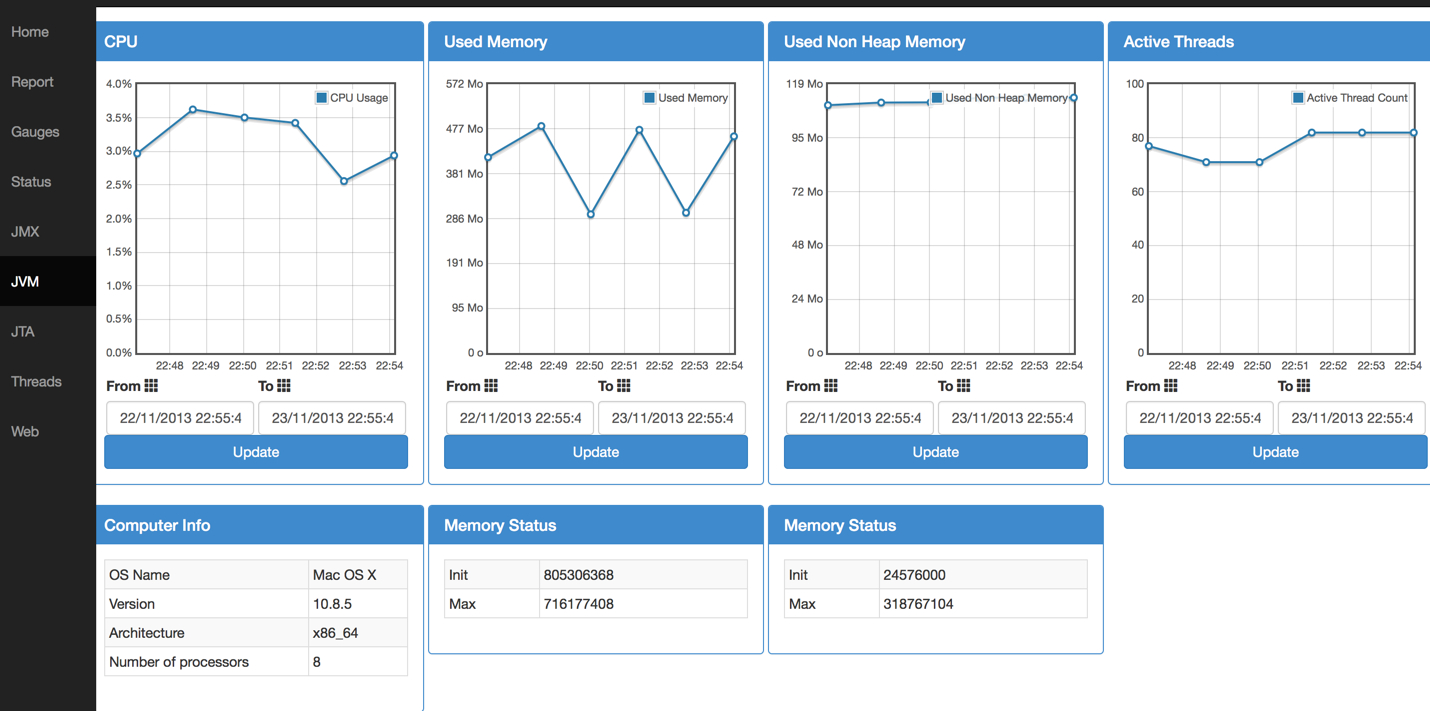Click Used Memory To calendar icon
The width and height of the screenshot is (1430, 711).
624,386
